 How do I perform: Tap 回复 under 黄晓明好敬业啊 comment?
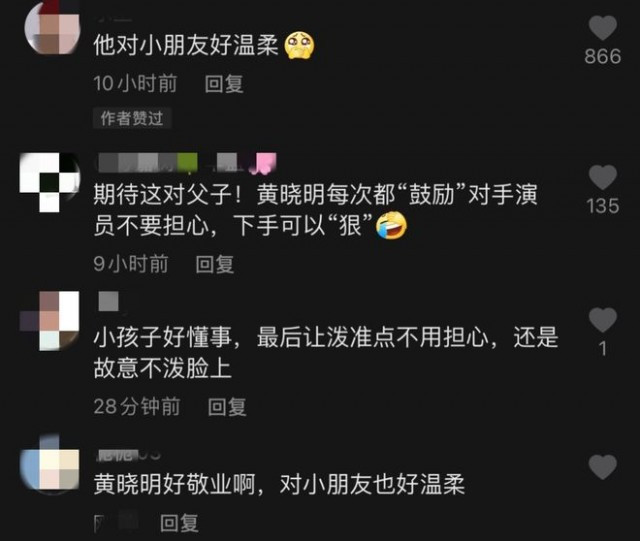tap(179, 523)
